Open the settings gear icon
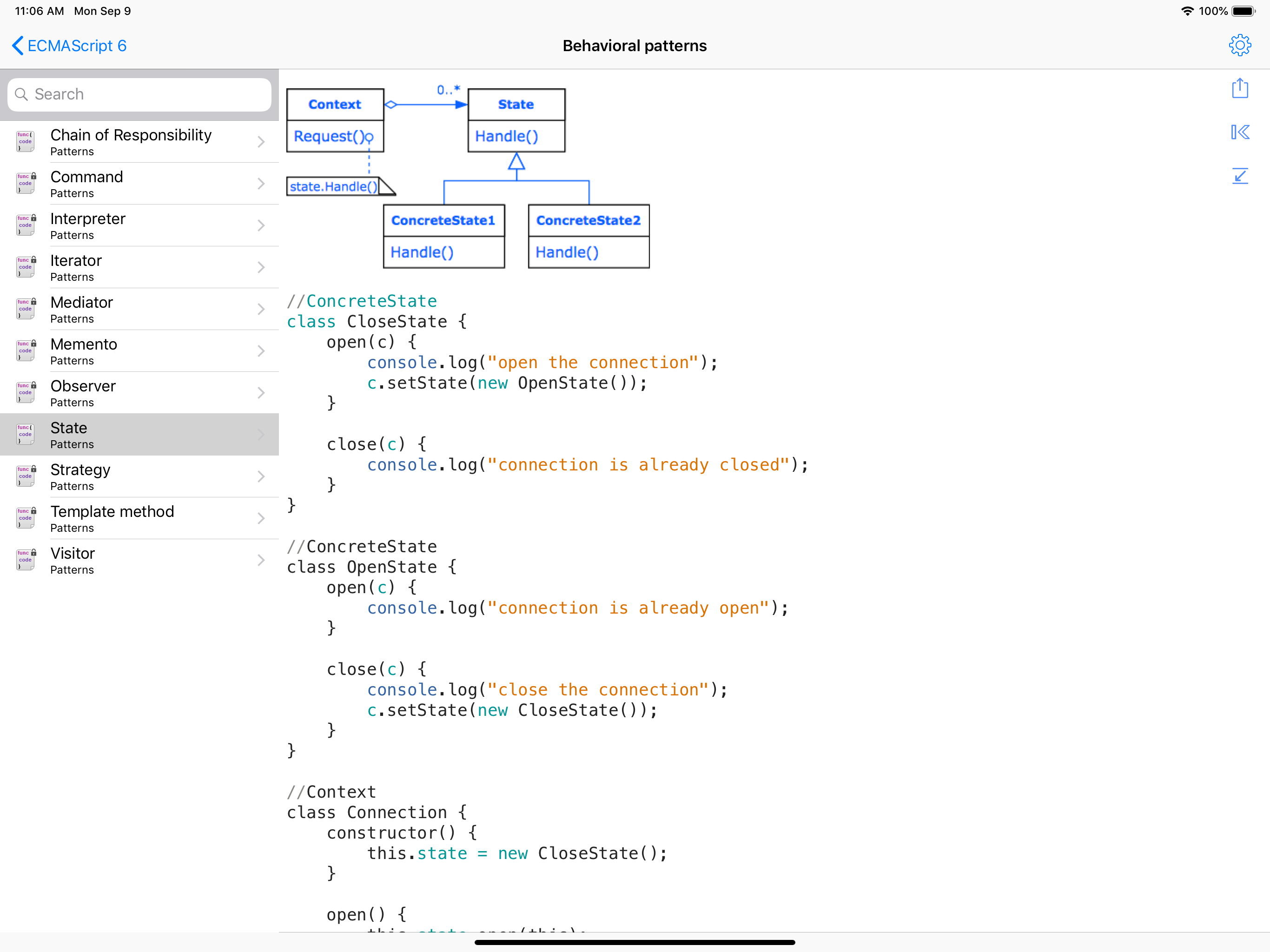1270x952 pixels. 1240,46
